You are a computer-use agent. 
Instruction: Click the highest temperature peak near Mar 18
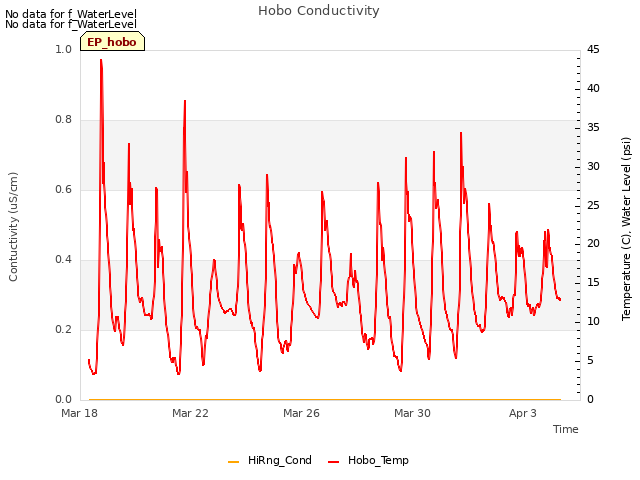pos(101,60)
